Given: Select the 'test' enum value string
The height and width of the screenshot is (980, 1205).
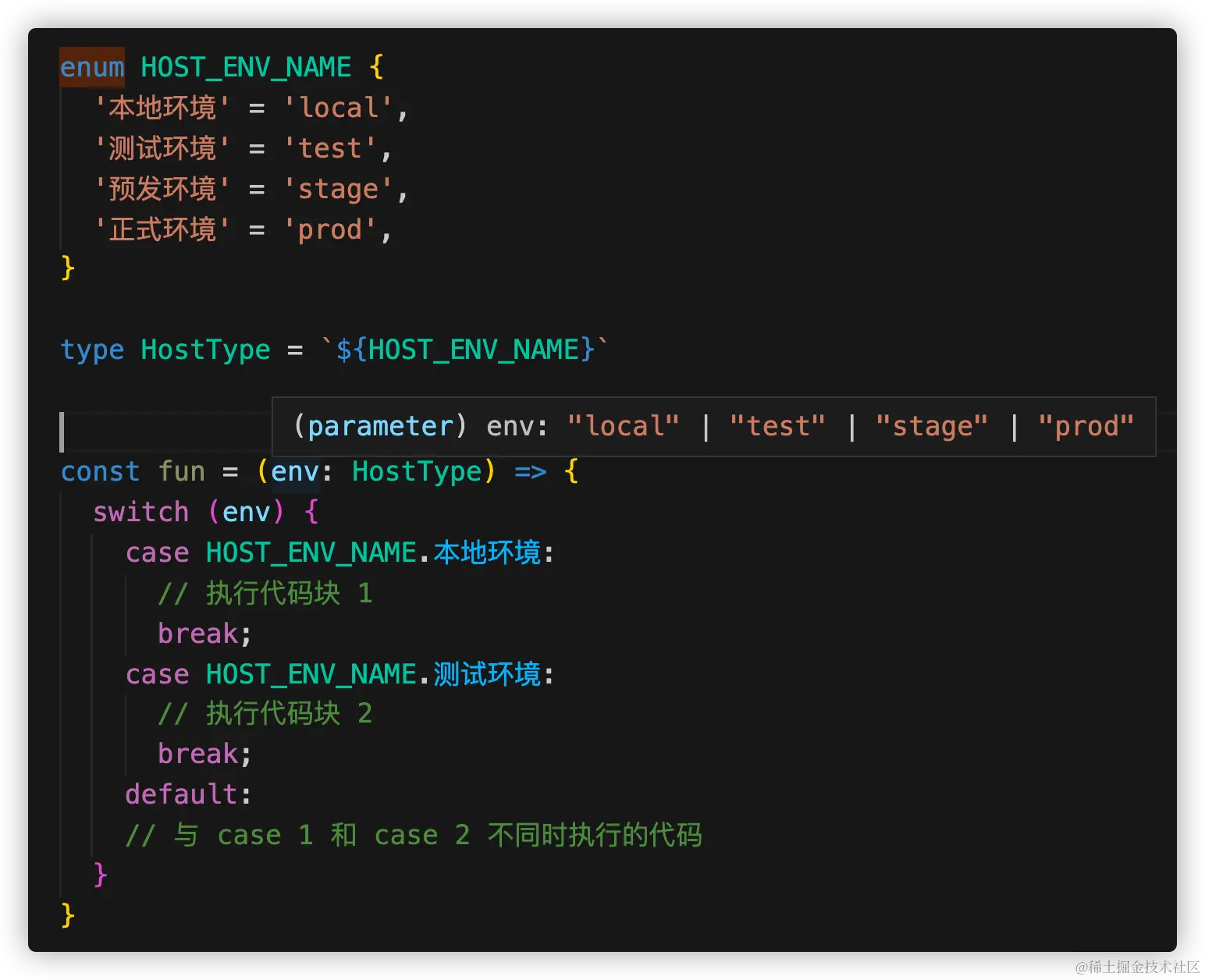Looking at the screenshot, I should coord(330,148).
